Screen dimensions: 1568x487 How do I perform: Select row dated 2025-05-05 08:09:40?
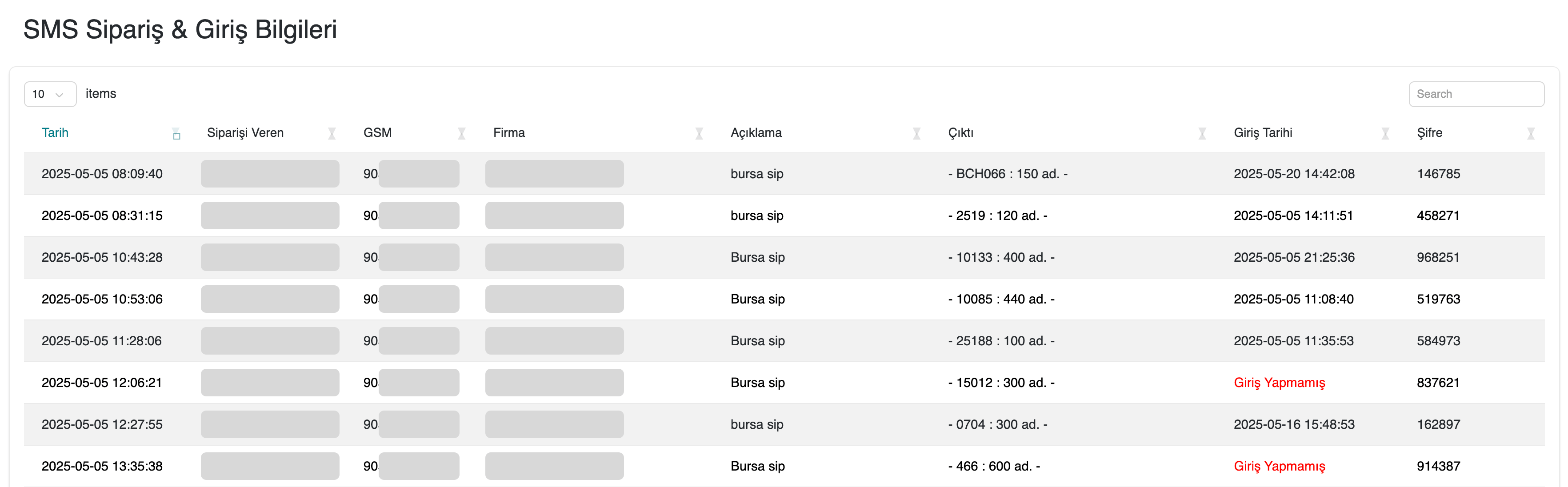(x=102, y=174)
